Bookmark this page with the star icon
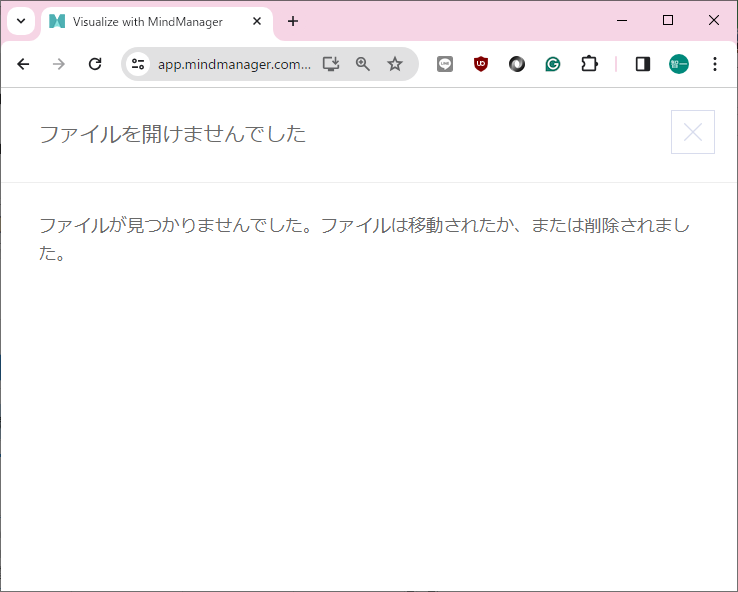Image resolution: width=738 pixels, height=592 pixels. click(395, 64)
